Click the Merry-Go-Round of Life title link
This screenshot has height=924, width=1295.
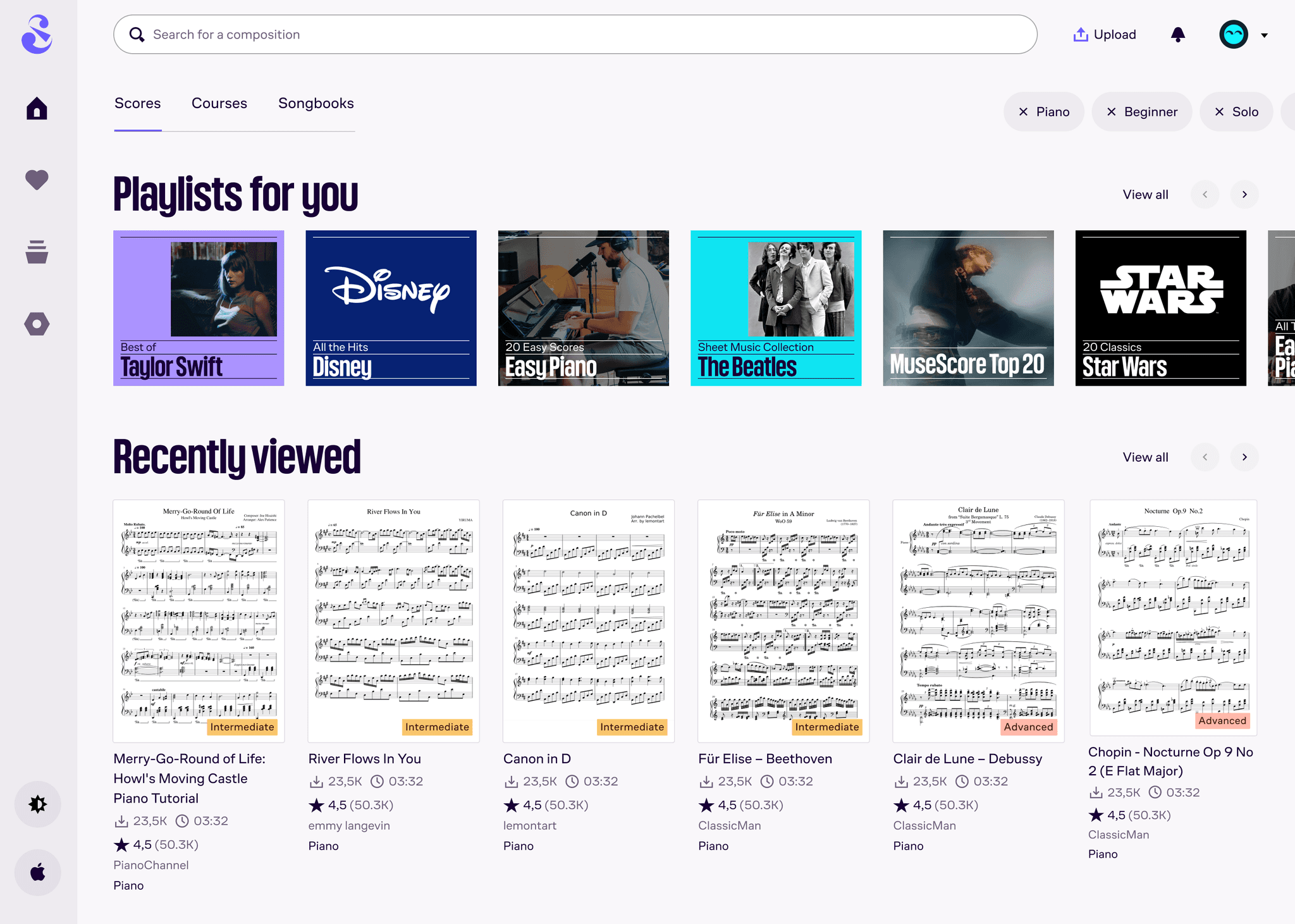(190, 779)
